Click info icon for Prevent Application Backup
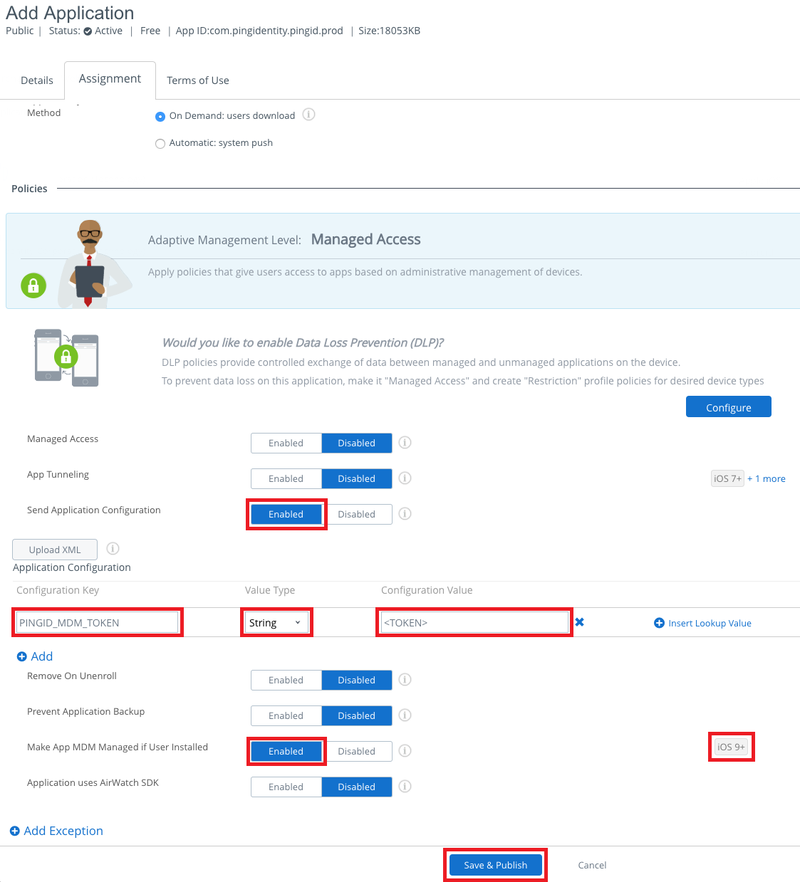800x882 pixels. [x=406, y=716]
